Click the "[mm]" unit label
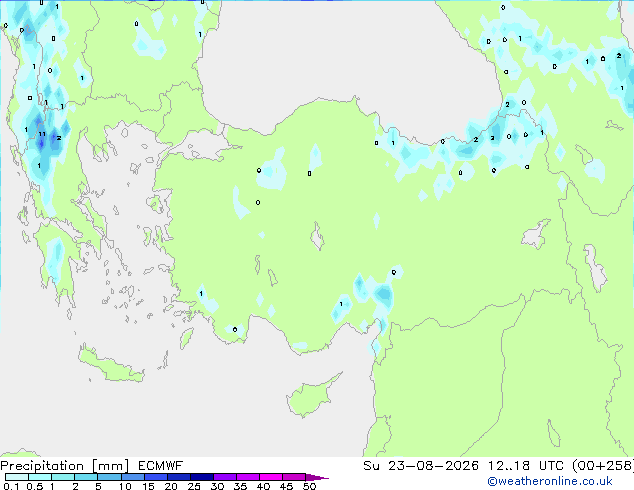 click(x=110, y=466)
